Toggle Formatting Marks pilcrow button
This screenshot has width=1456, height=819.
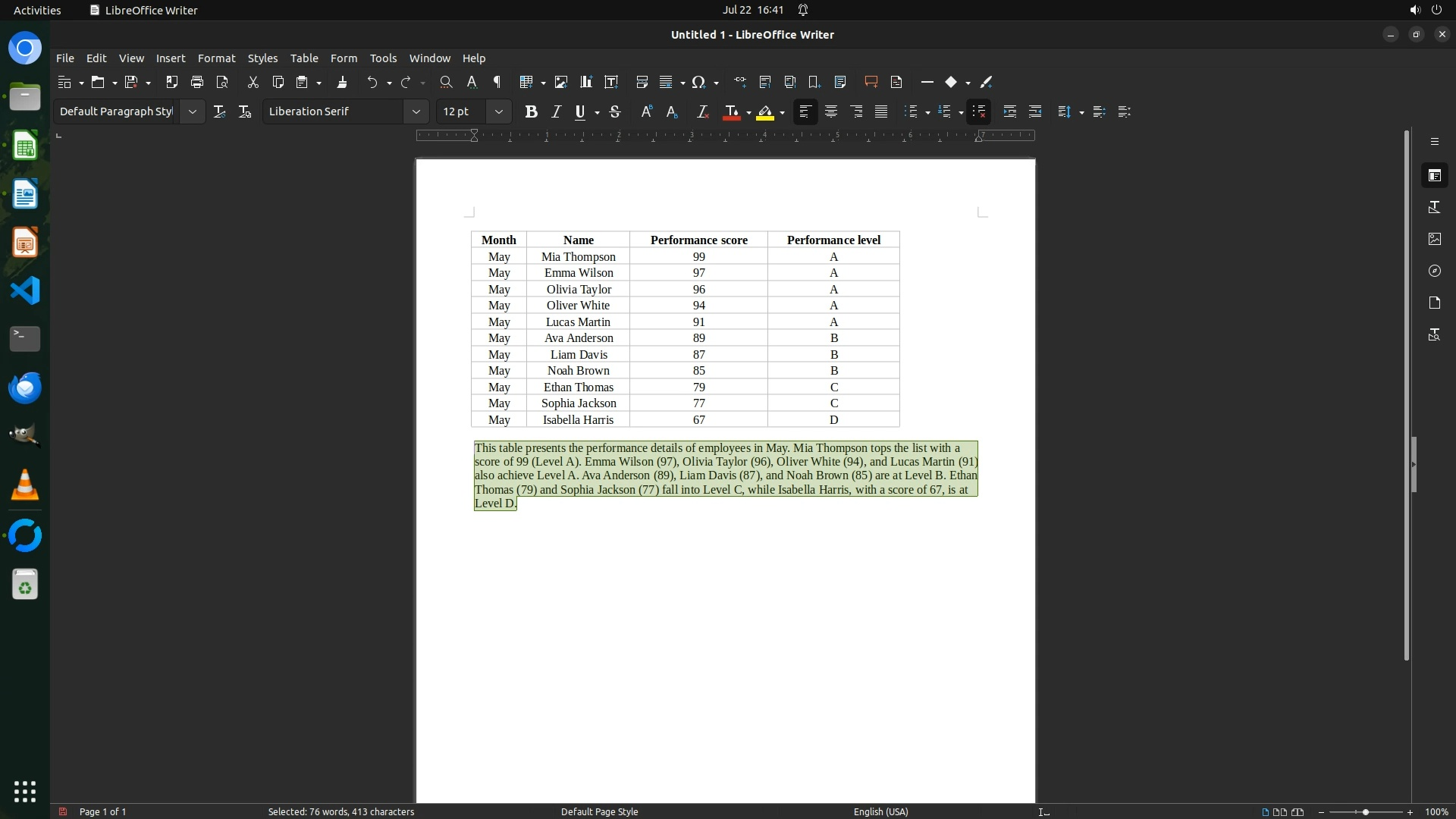[x=497, y=82]
